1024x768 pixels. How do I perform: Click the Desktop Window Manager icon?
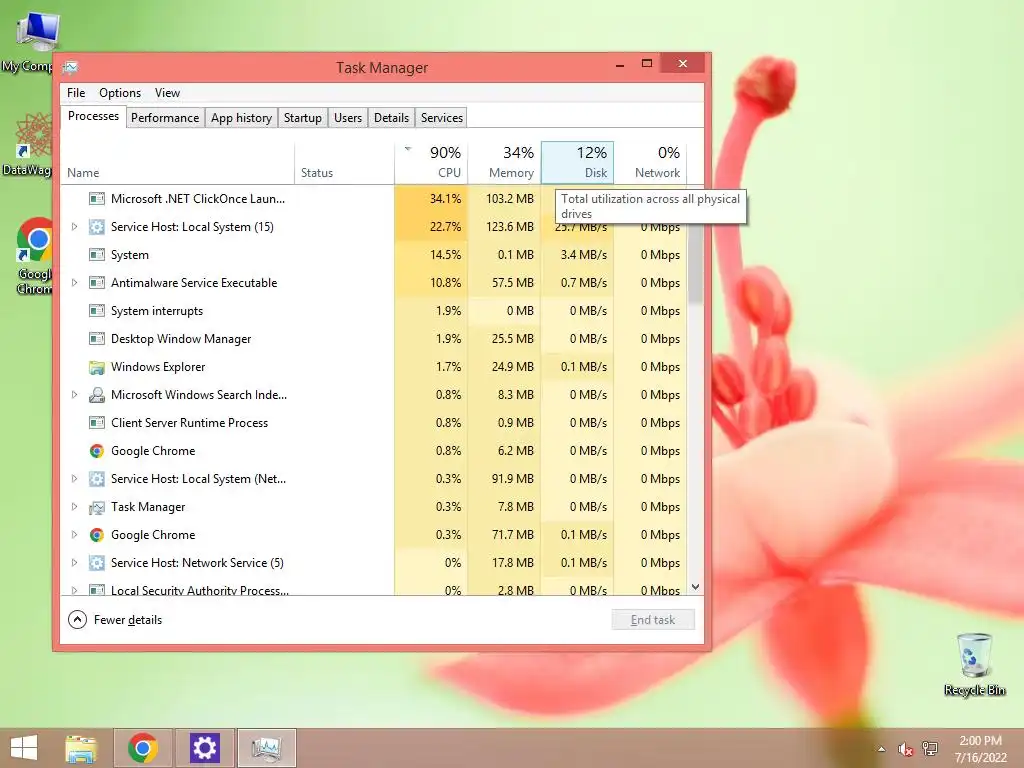tap(97, 339)
